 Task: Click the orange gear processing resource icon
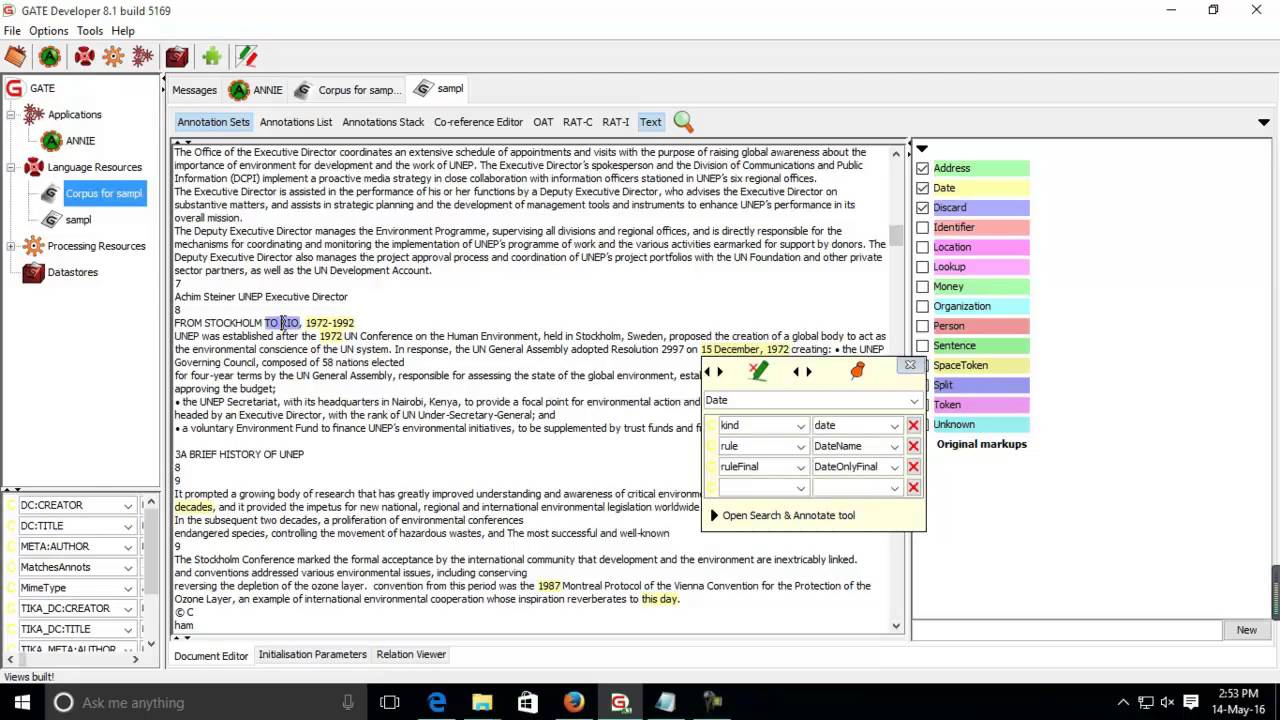coord(113,56)
